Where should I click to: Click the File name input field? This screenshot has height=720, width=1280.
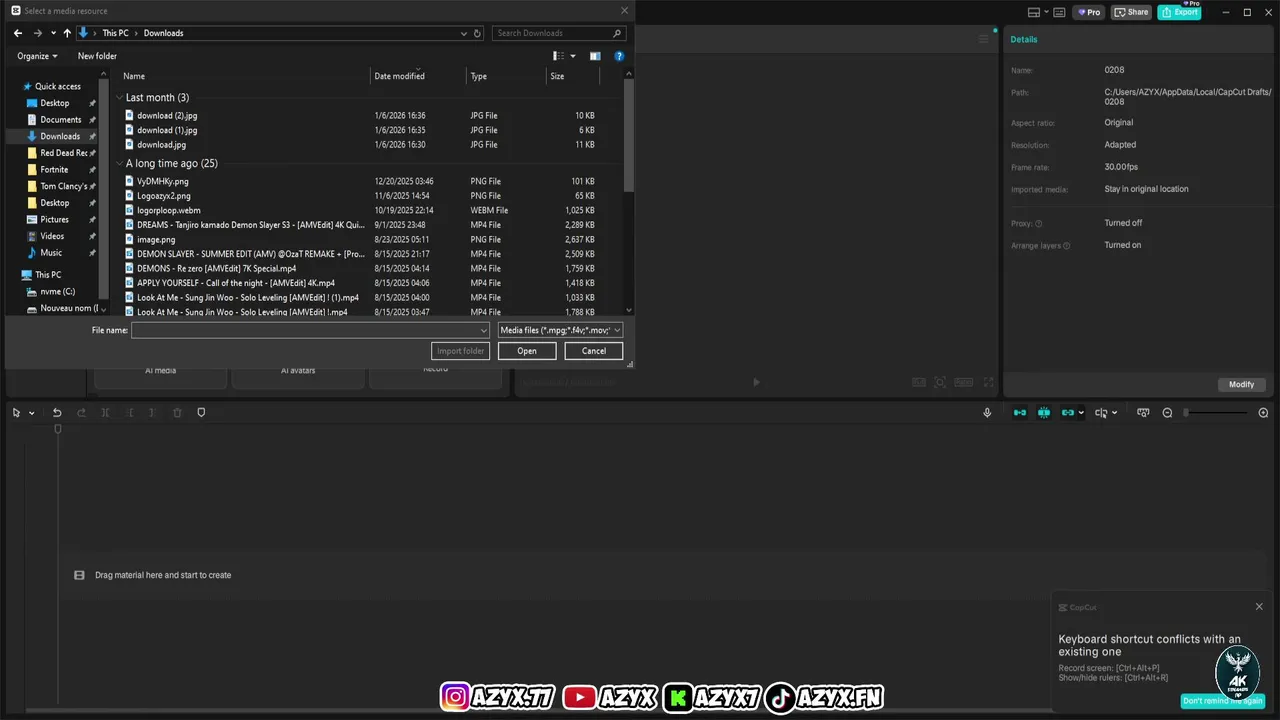click(x=310, y=330)
